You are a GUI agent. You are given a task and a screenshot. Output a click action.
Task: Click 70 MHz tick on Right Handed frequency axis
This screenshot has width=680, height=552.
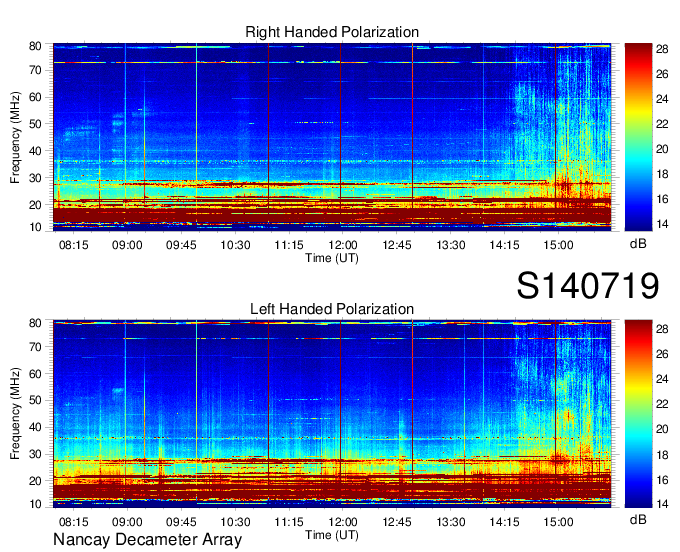35,70
